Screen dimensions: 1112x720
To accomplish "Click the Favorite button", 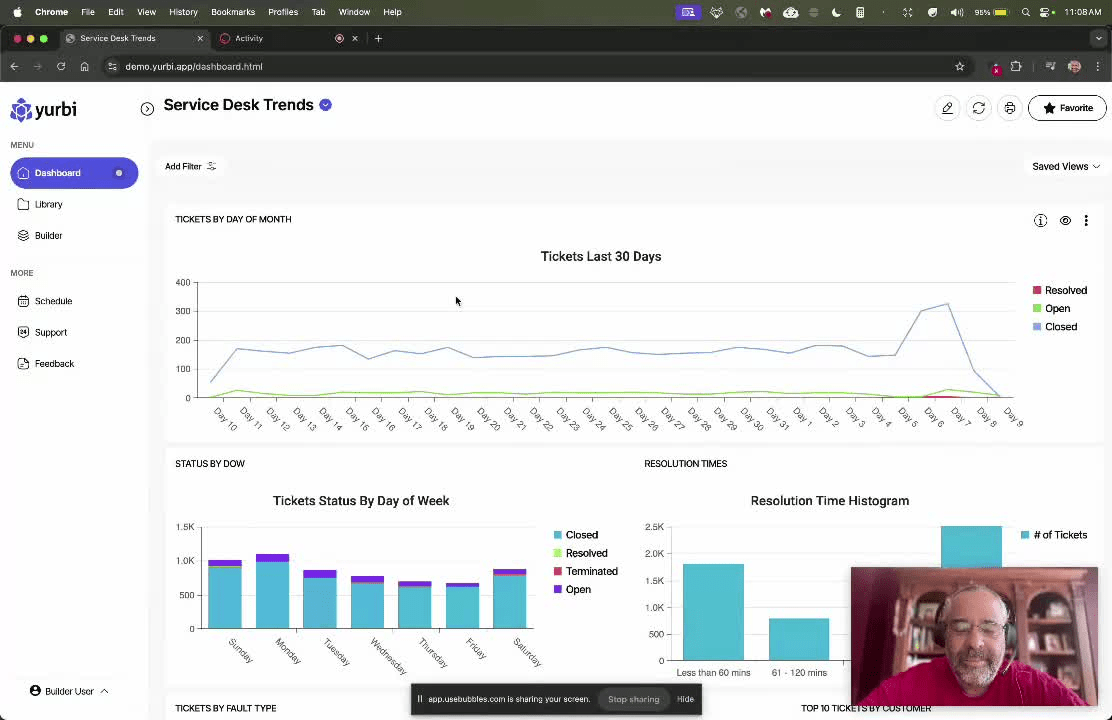I will click(x=1067, y=108).
